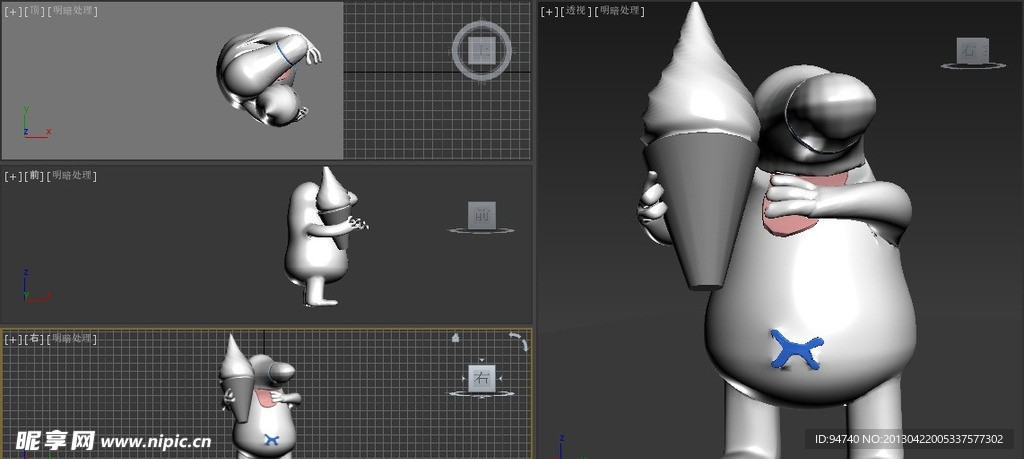Open the [+] menu in Perspective viewport
The height and width of the screenshot is (459, 1024).
(x=549, y=11)
